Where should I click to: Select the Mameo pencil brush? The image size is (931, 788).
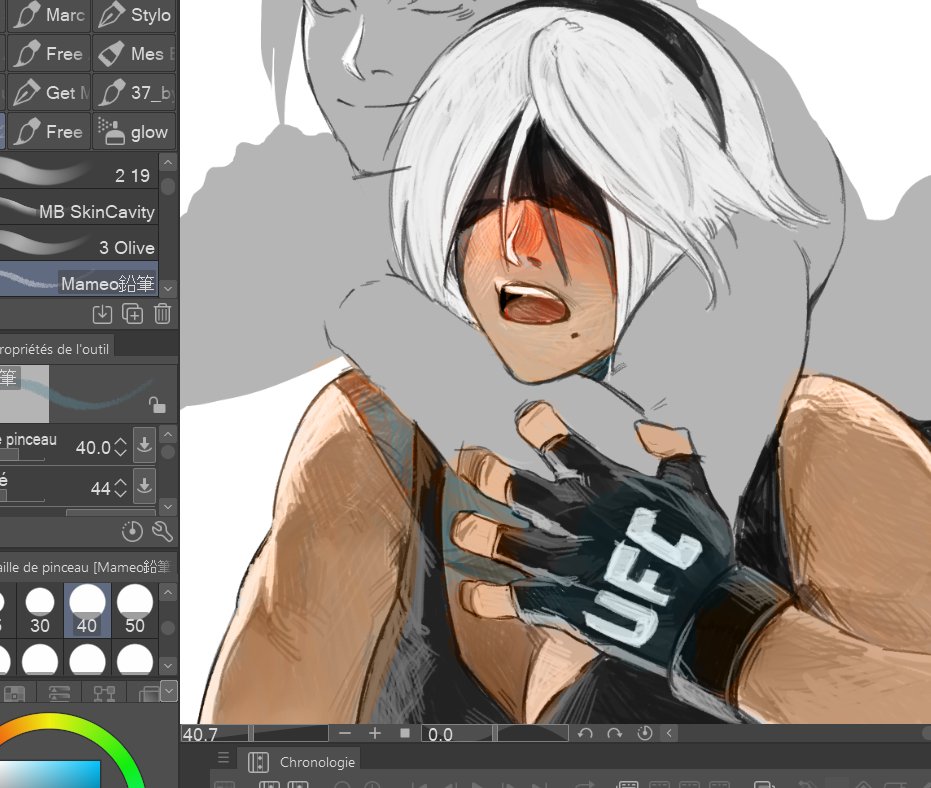click(x=79, y=279)
